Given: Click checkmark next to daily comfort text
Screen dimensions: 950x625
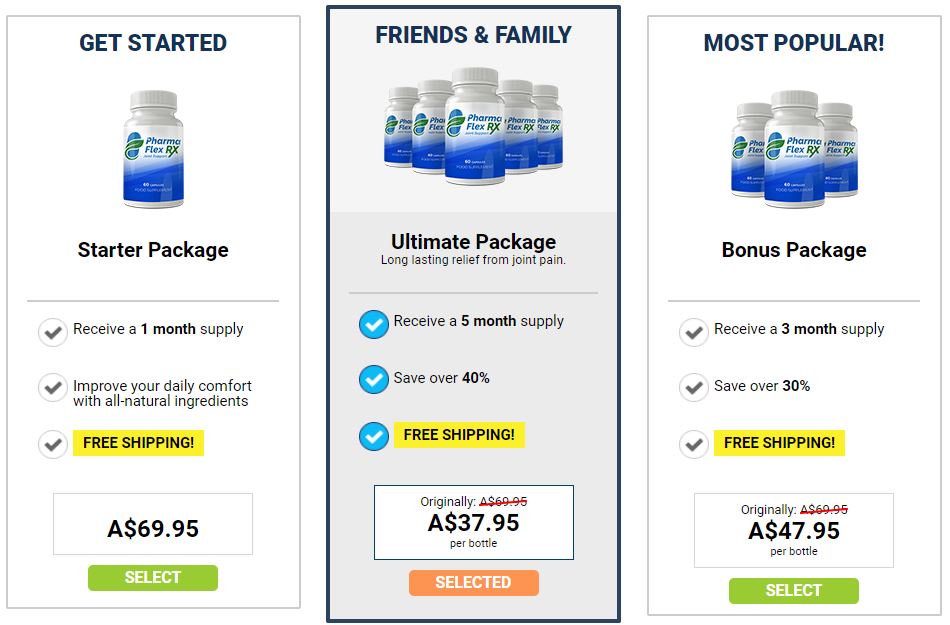Looking at the screenshot, I should pos(53,388).
